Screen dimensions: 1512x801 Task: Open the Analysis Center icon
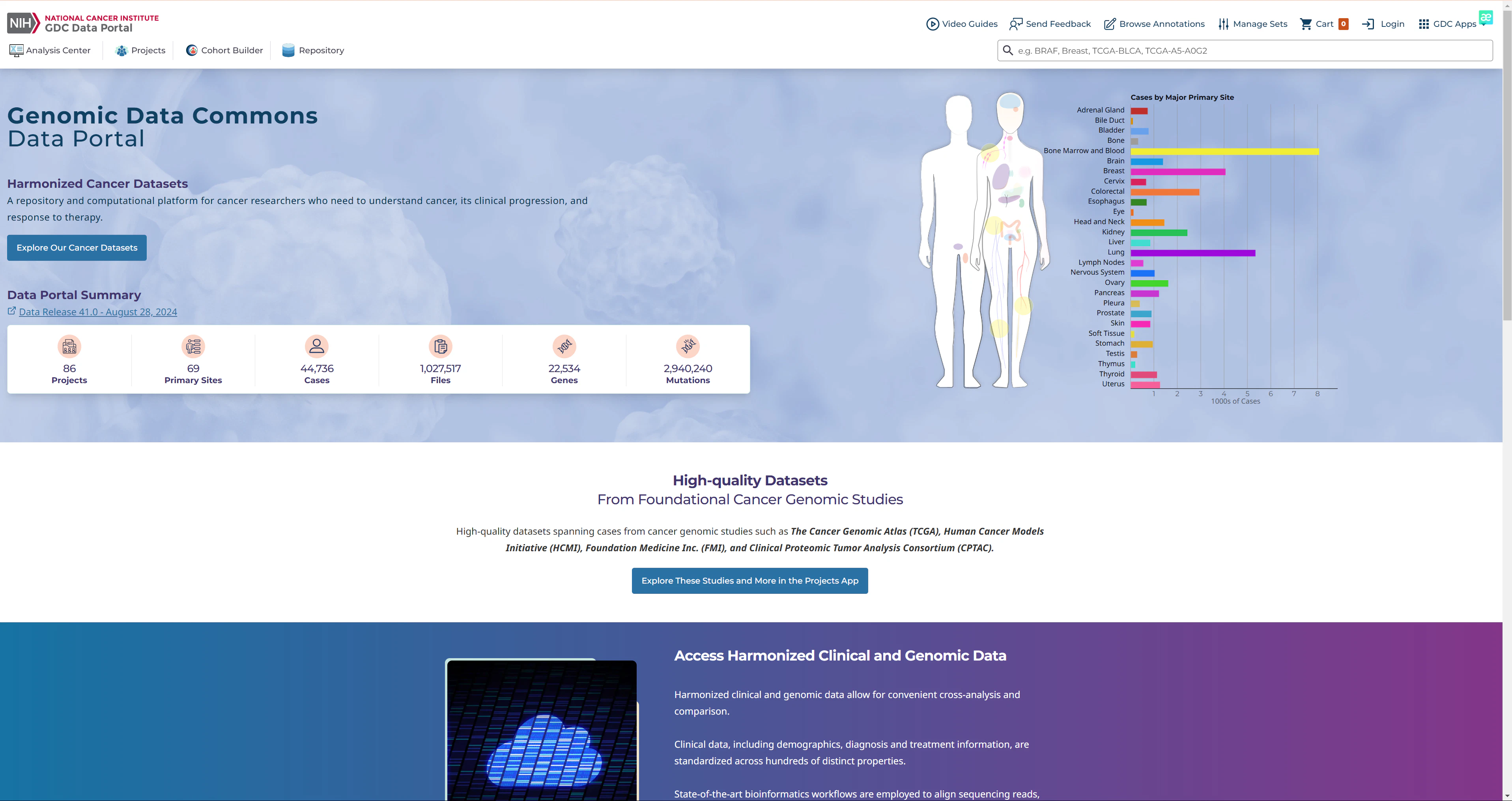point(17,51)
